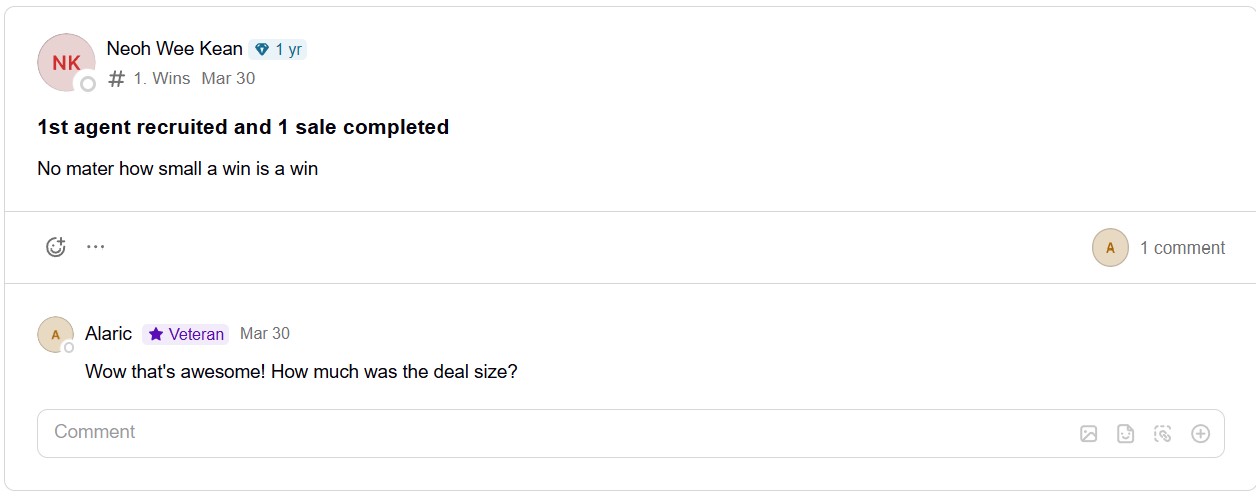Attach an image to the comment
Viewport: 1256px width, 496px height.
tap(1089, 434)
